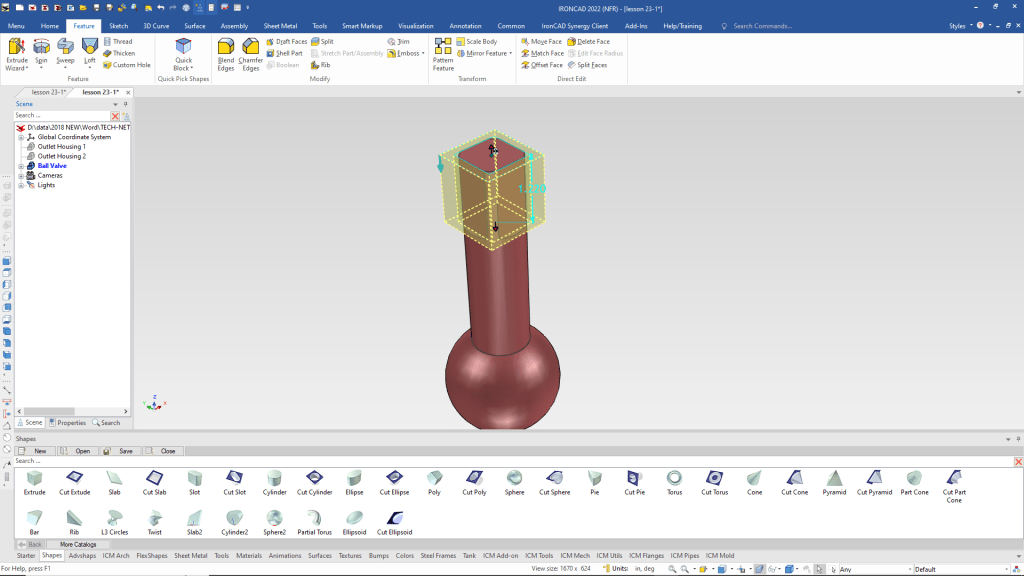Click the Loft feature tool
This screenshot has width=1024, height=576.
click(x=90, y=51)
